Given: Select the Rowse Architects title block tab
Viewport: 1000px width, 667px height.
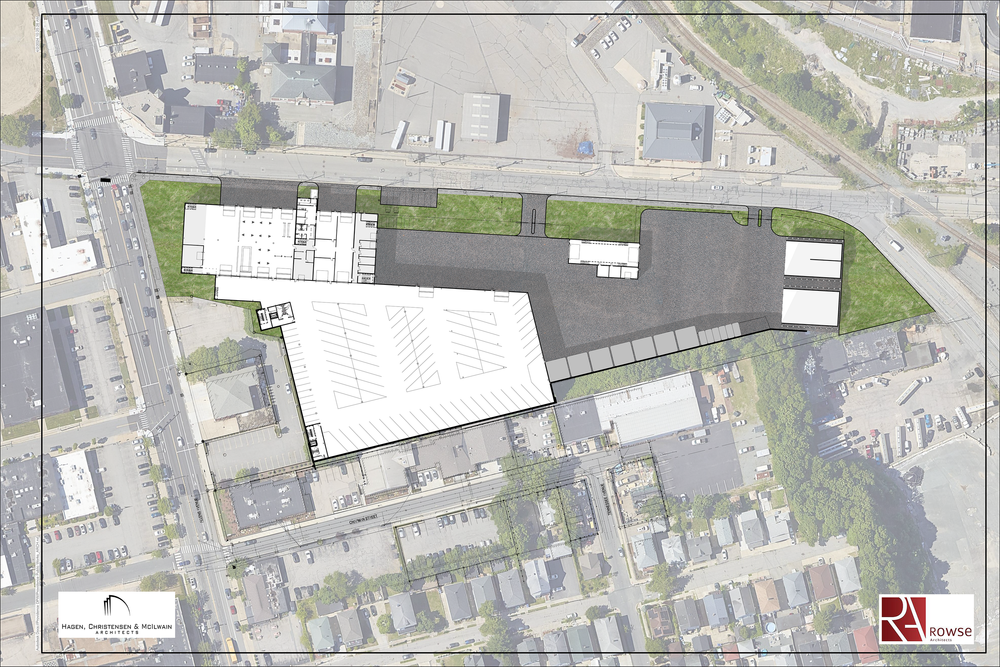Looking at the screenshot, I should pos(930,620).
